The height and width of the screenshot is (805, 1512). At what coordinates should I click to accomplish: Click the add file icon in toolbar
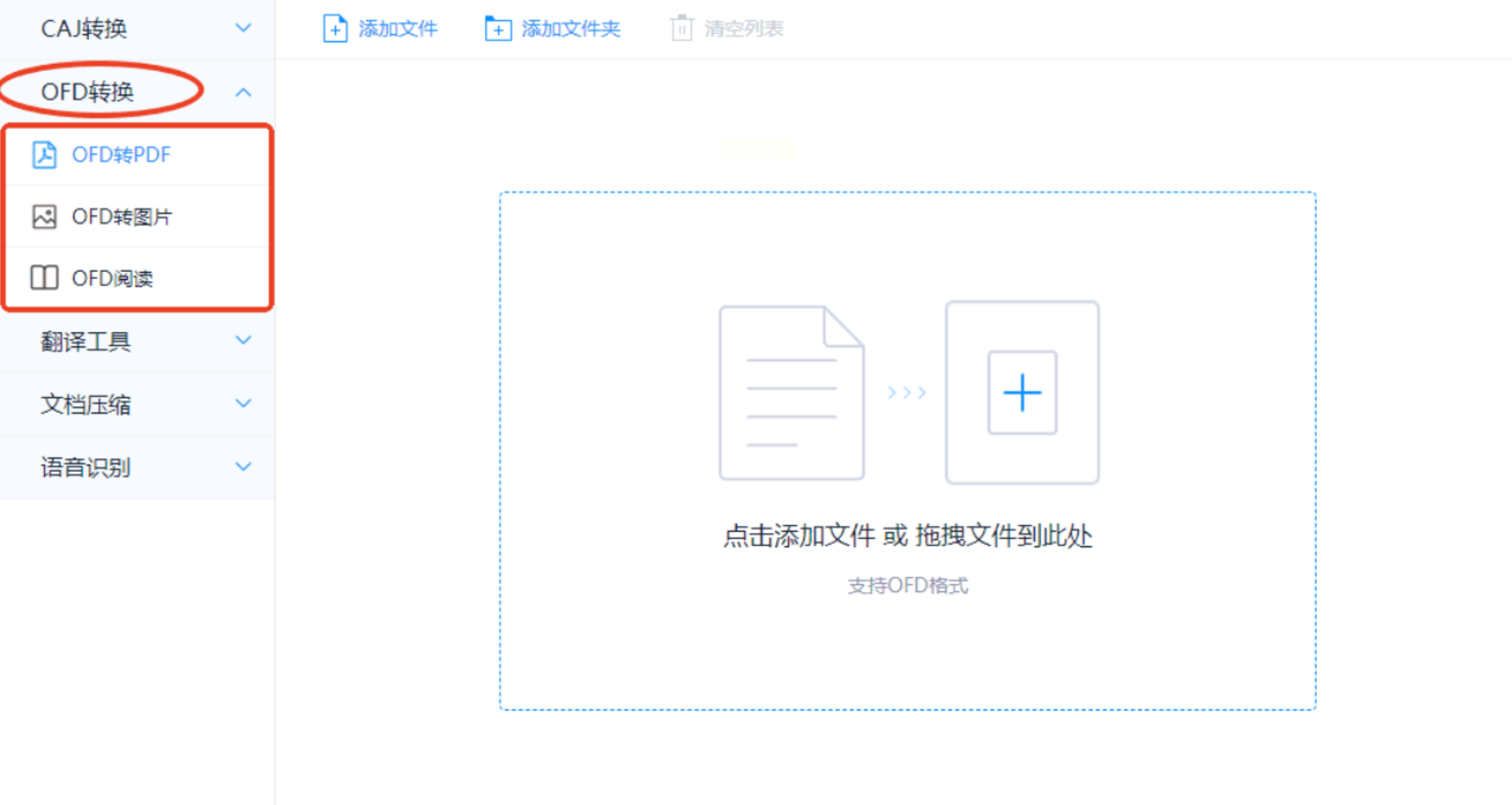[335, 29]
